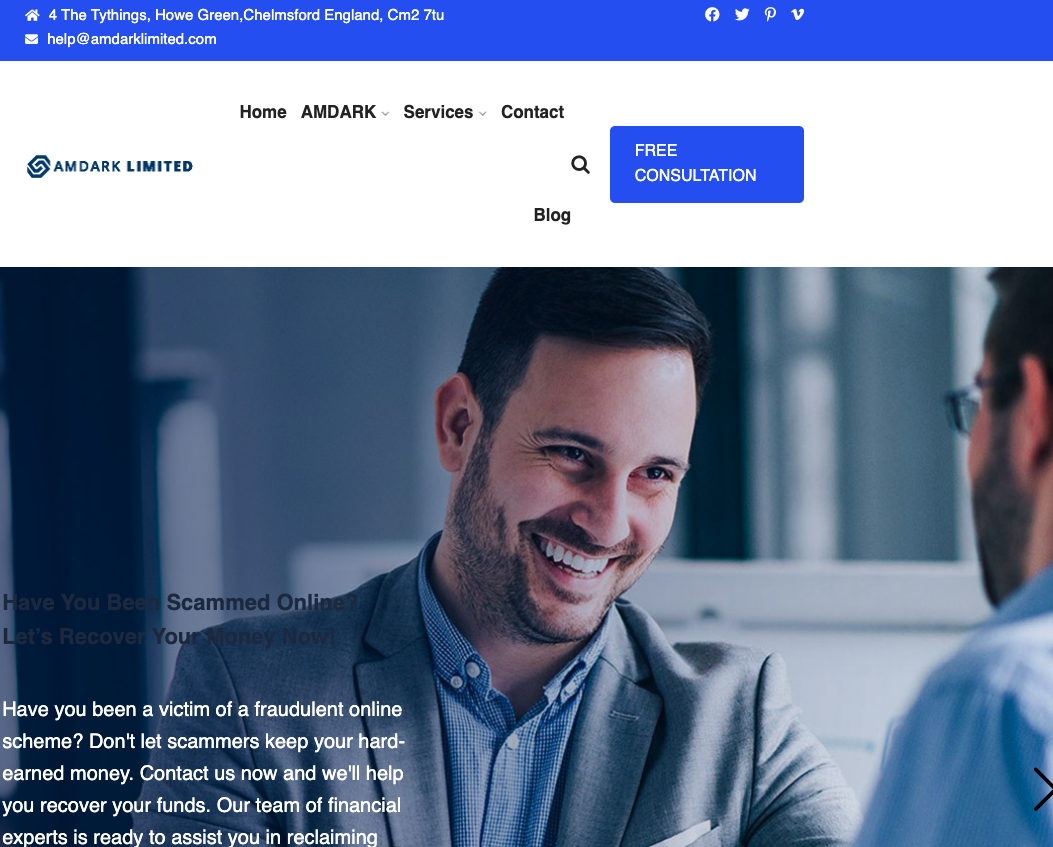Expand the AMDARK menu chevron
The image size is (1053, 847).
pos(385,114)
